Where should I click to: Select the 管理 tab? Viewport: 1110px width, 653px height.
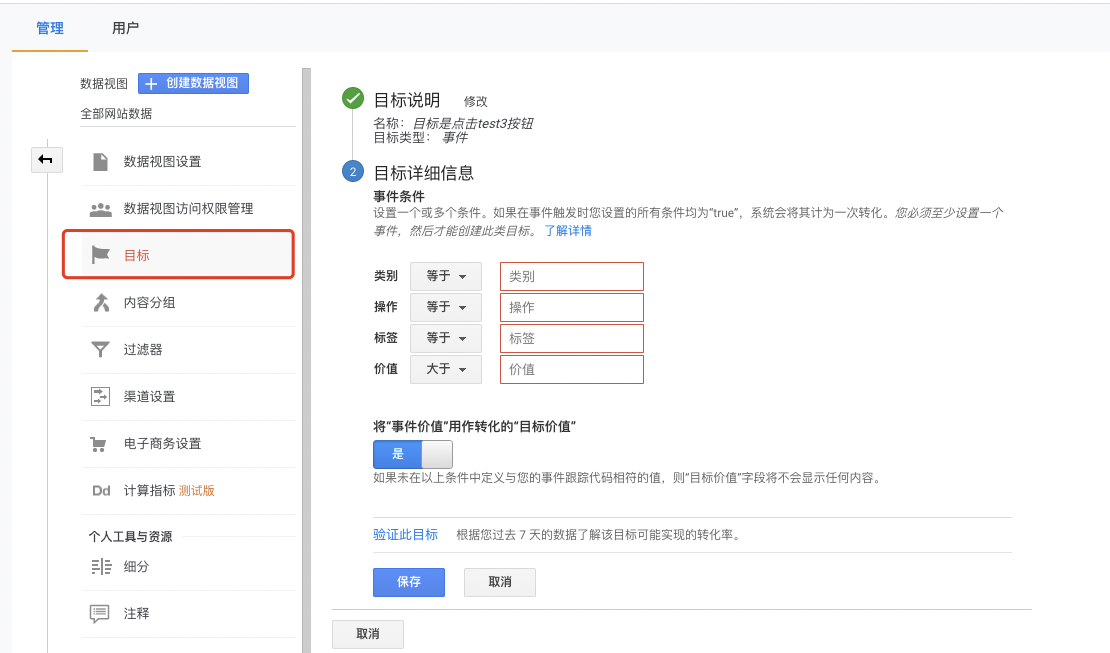pyautogui.click(x=48, y=28)
